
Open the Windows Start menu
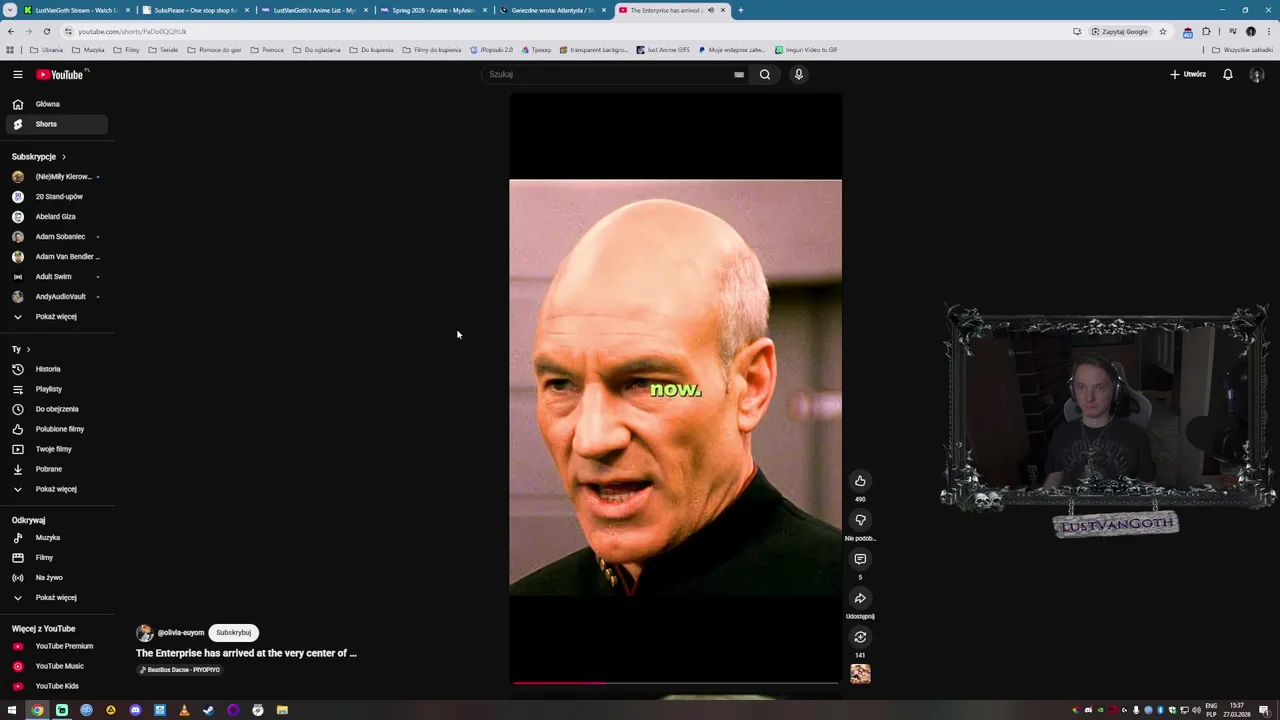(12, 710)
